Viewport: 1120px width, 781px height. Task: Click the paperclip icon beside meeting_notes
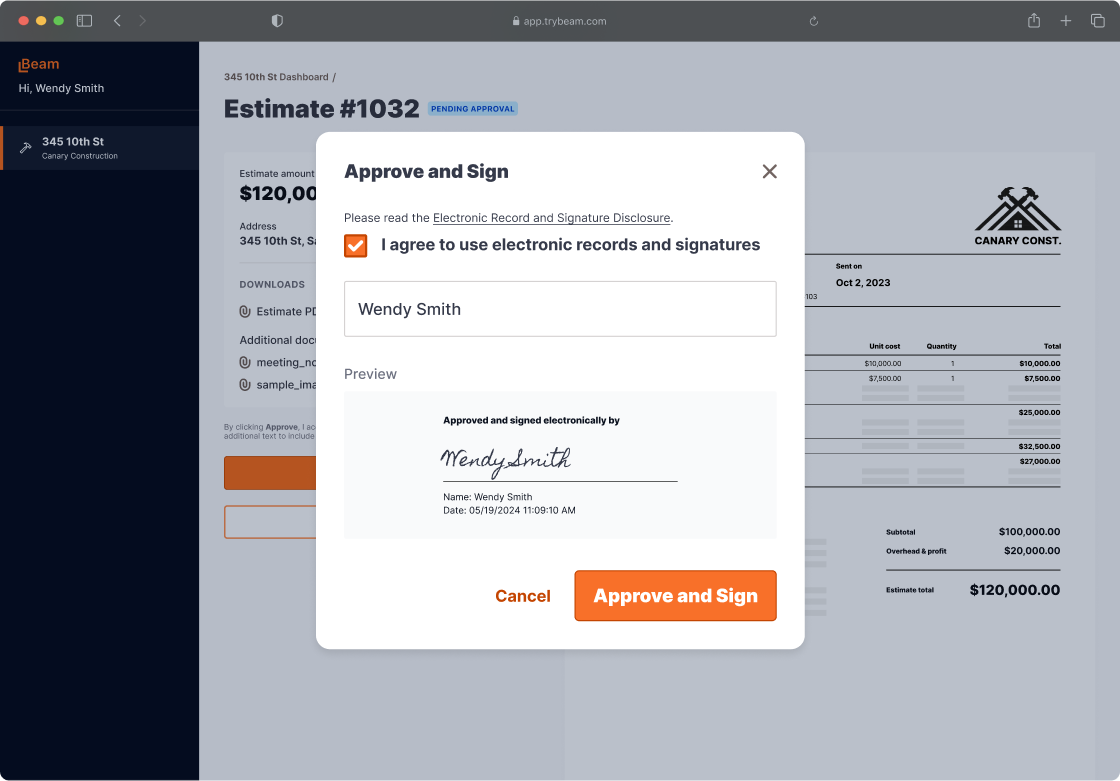click(243, 362)
